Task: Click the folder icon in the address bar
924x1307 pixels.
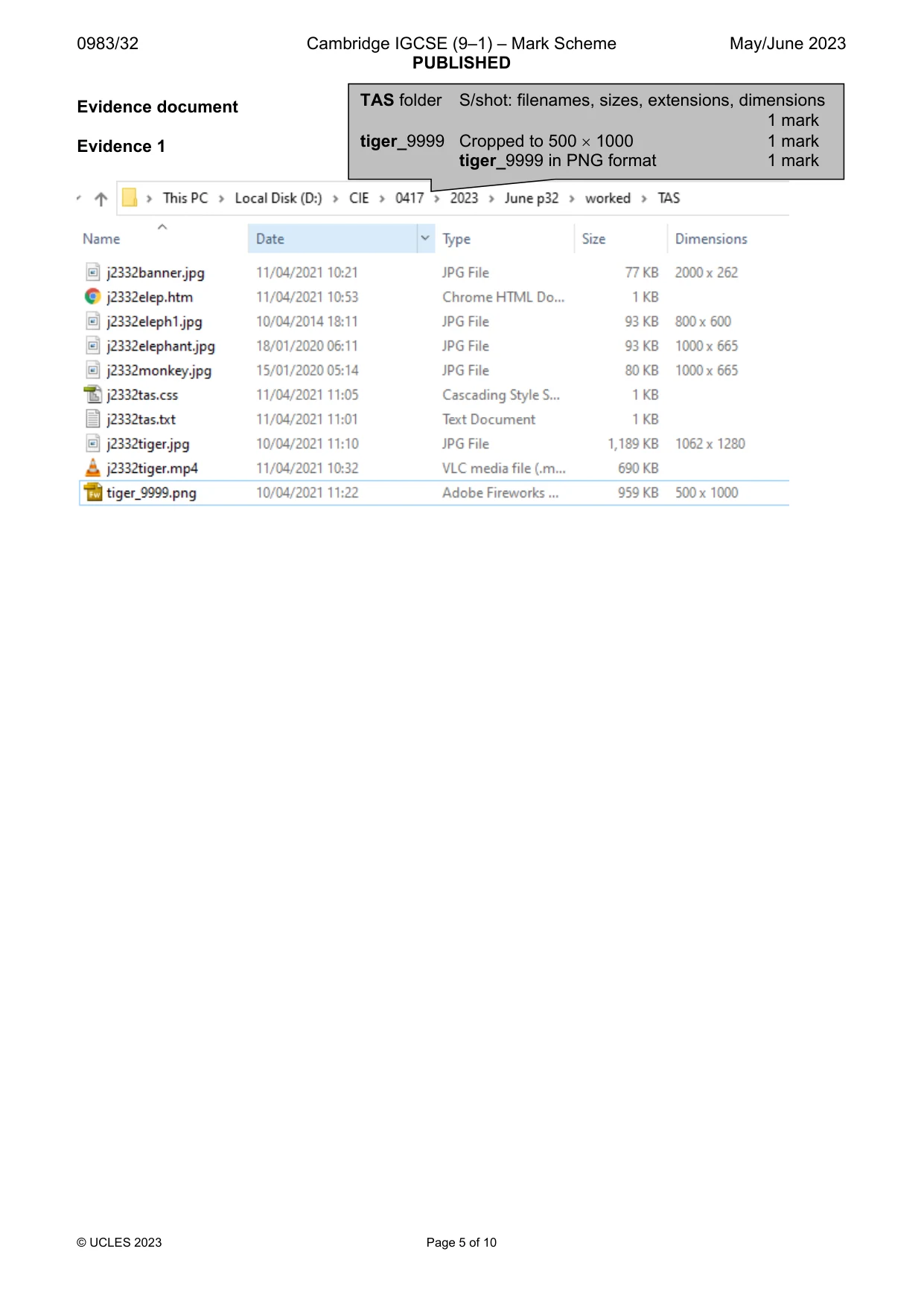Action: (130, 198)
